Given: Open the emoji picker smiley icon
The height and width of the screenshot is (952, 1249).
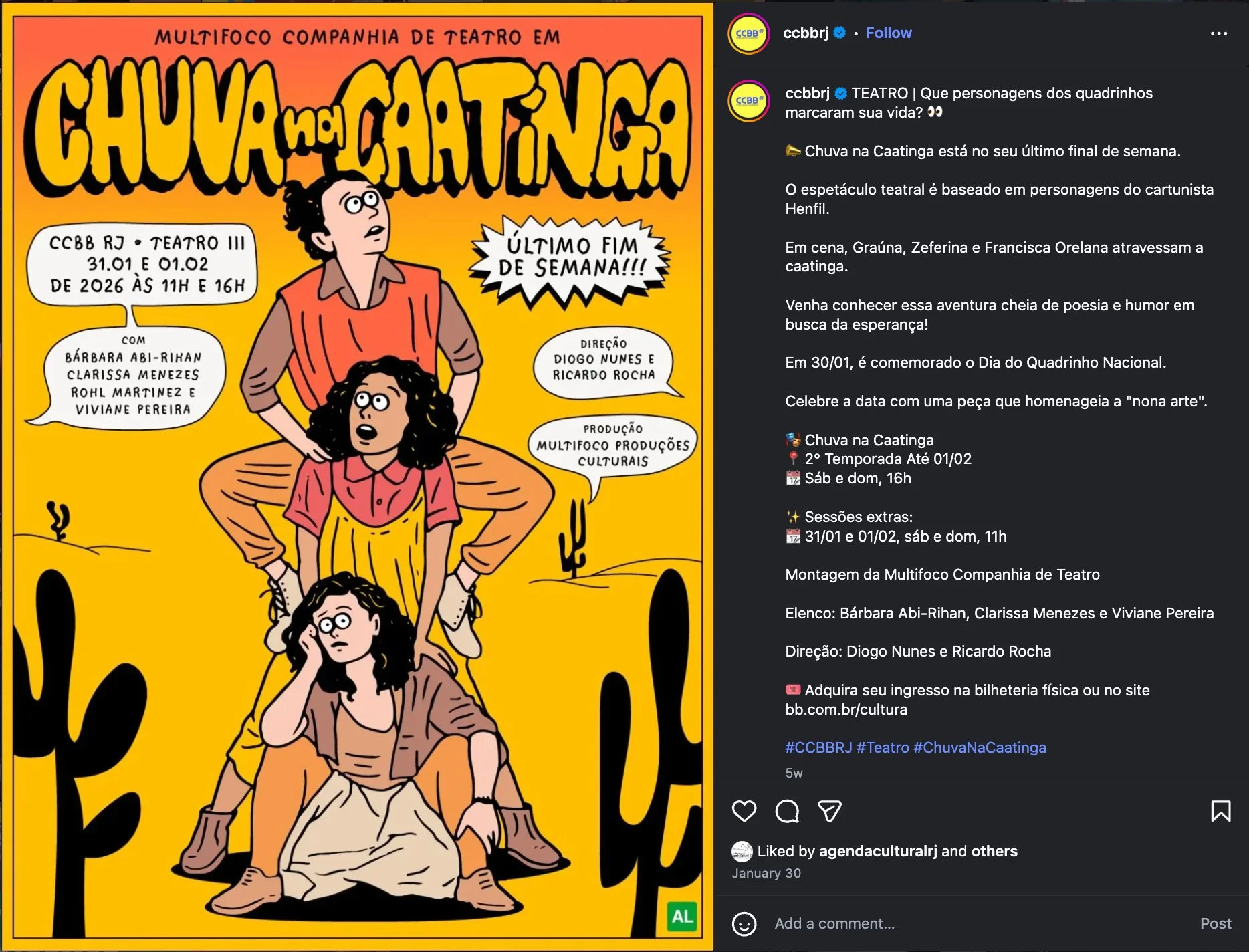Looking at the screenshot, I should point(744,924).
